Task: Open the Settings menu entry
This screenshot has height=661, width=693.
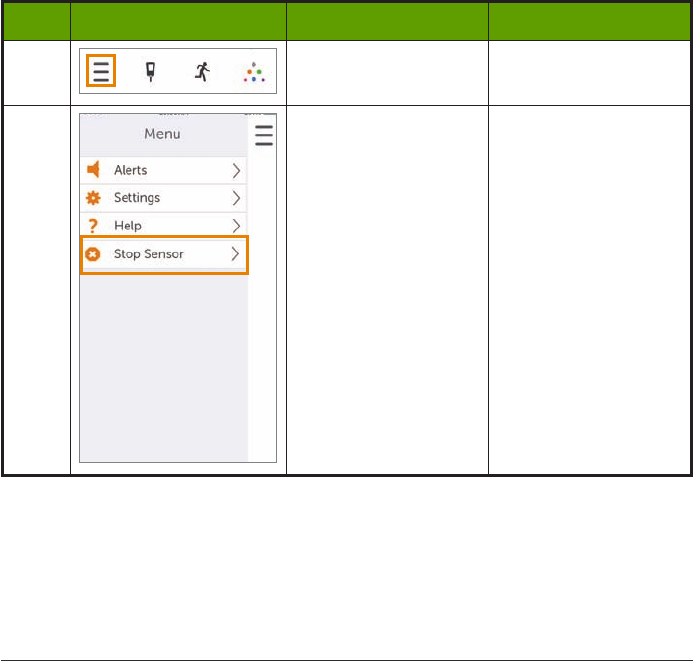Action: [x=164, y=198]
